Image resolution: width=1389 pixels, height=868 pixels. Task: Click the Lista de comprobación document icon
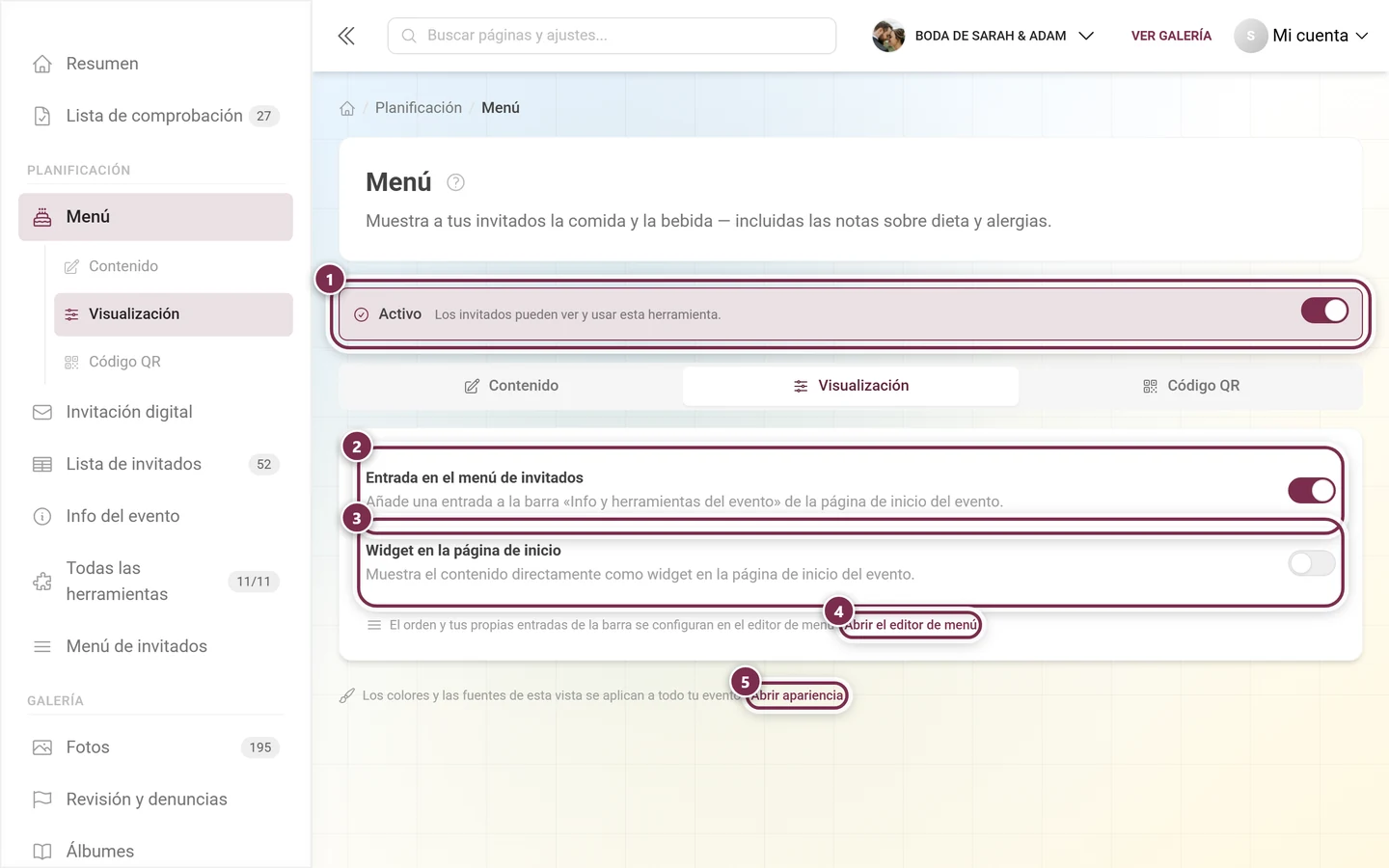(x=42, y=116)
